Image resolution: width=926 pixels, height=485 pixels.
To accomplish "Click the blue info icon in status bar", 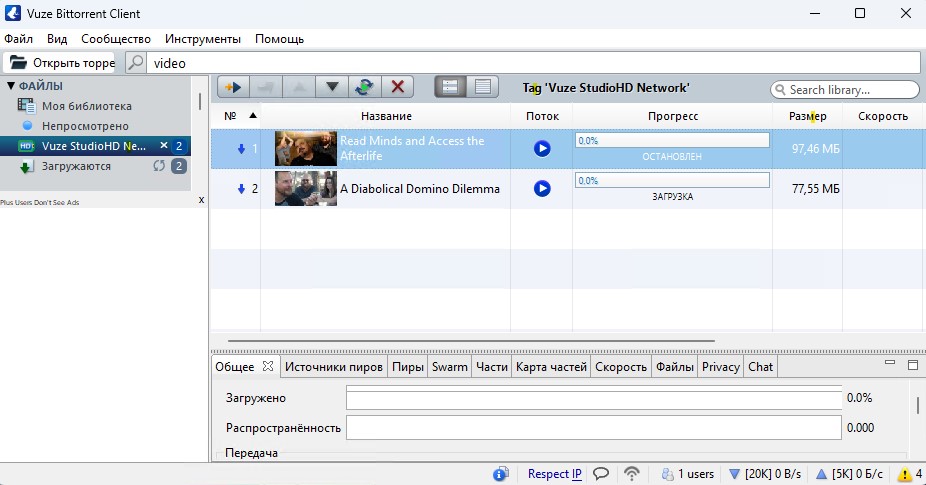I will 501,474.
